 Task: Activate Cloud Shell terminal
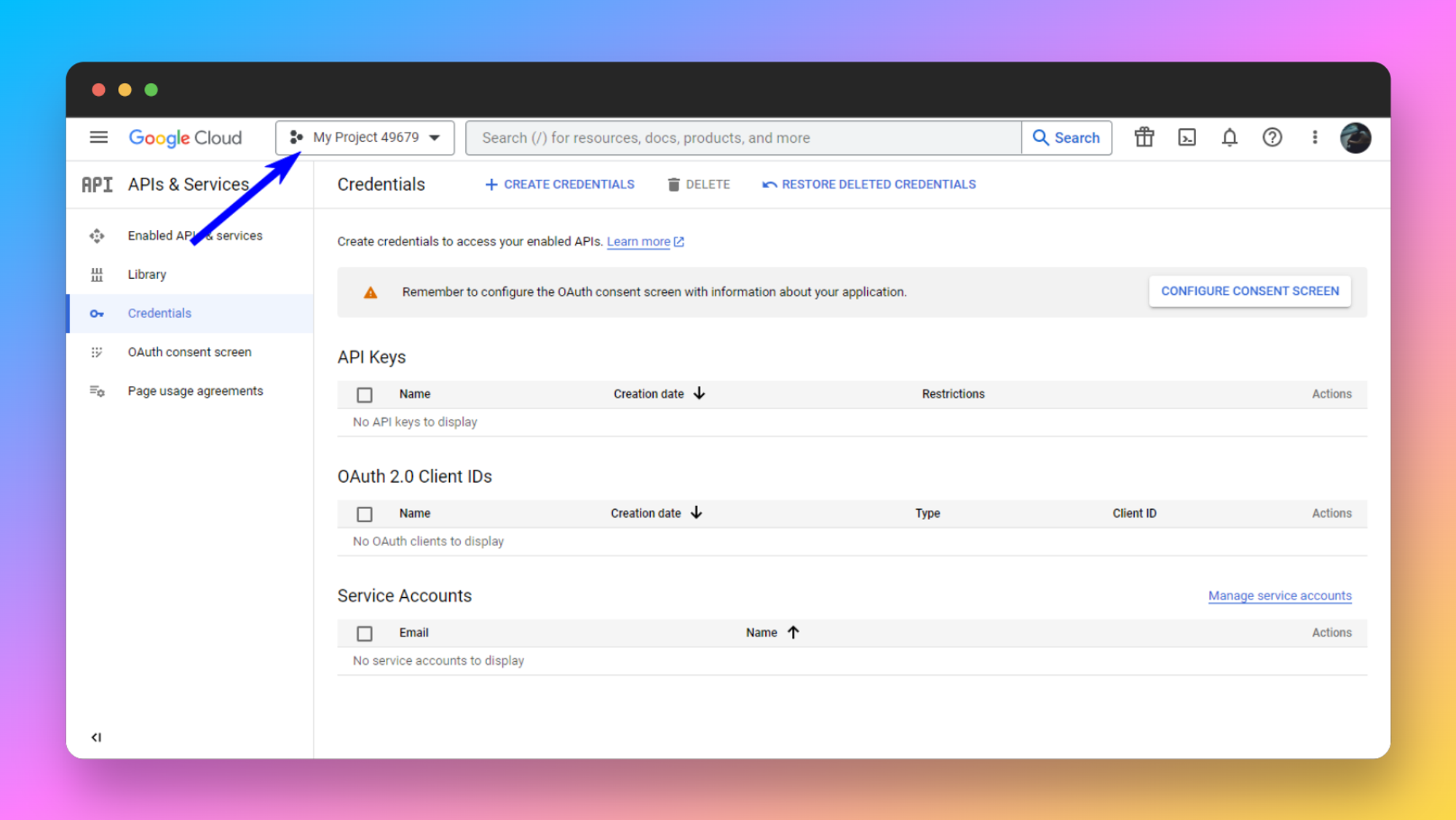click(x=1187, y=138)
